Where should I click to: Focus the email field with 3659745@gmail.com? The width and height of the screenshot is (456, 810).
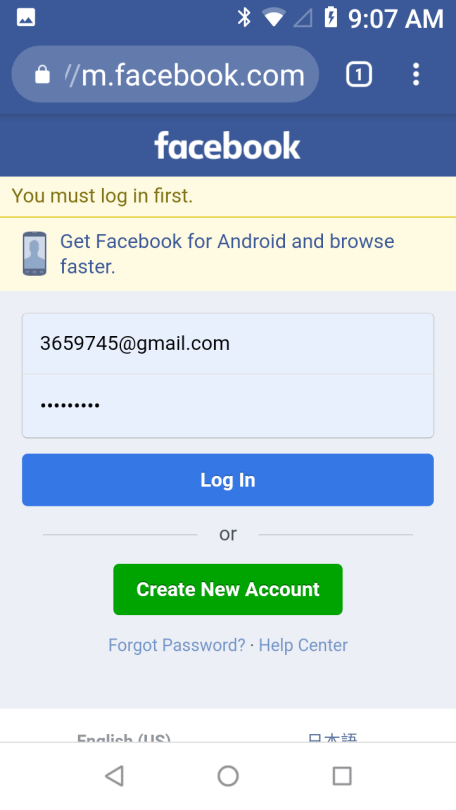click(228, 344)
